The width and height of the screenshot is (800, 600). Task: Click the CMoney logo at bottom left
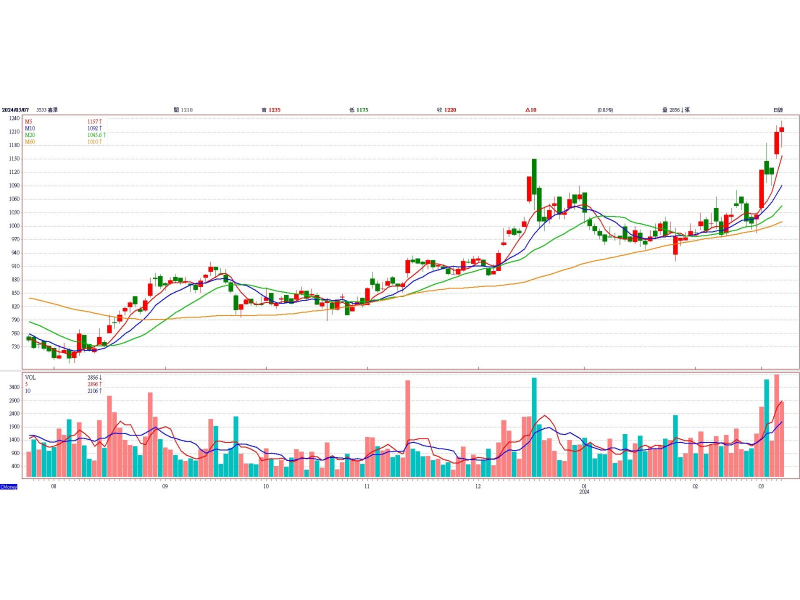tap(8, 486)
